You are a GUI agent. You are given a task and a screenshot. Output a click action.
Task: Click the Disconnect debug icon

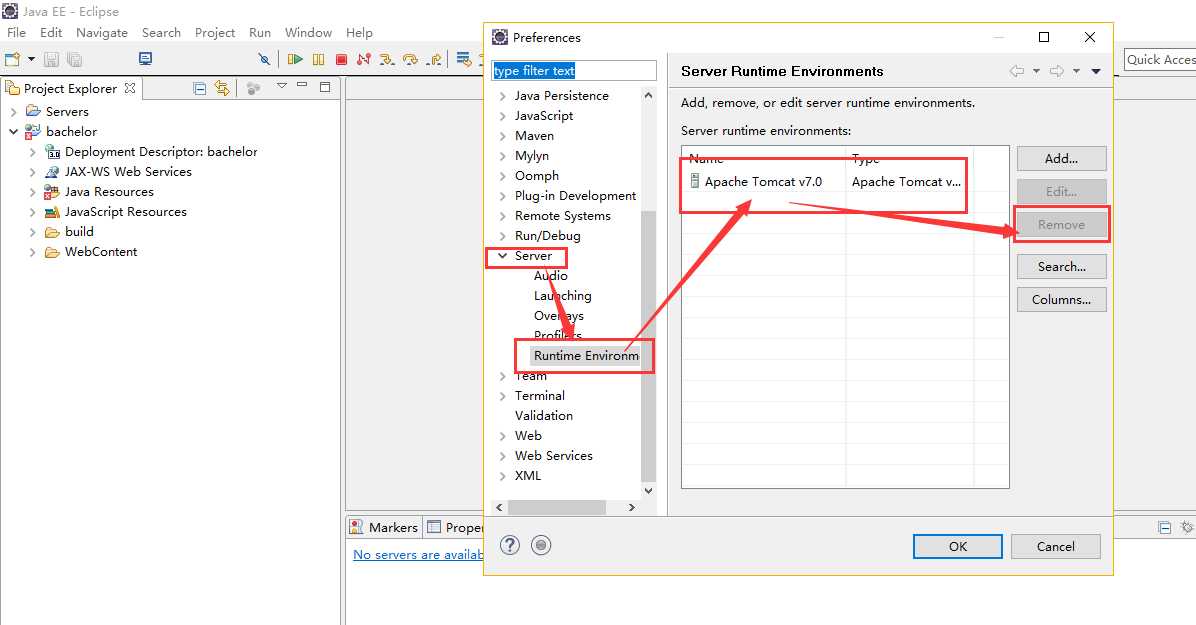(364, 59)
